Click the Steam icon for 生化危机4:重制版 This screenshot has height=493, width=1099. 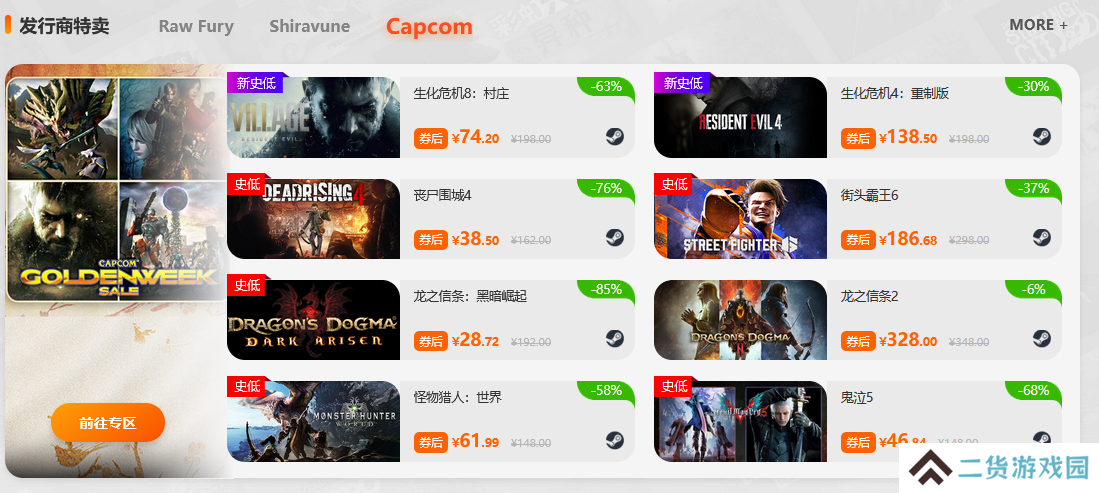(x=1042, y=137)
